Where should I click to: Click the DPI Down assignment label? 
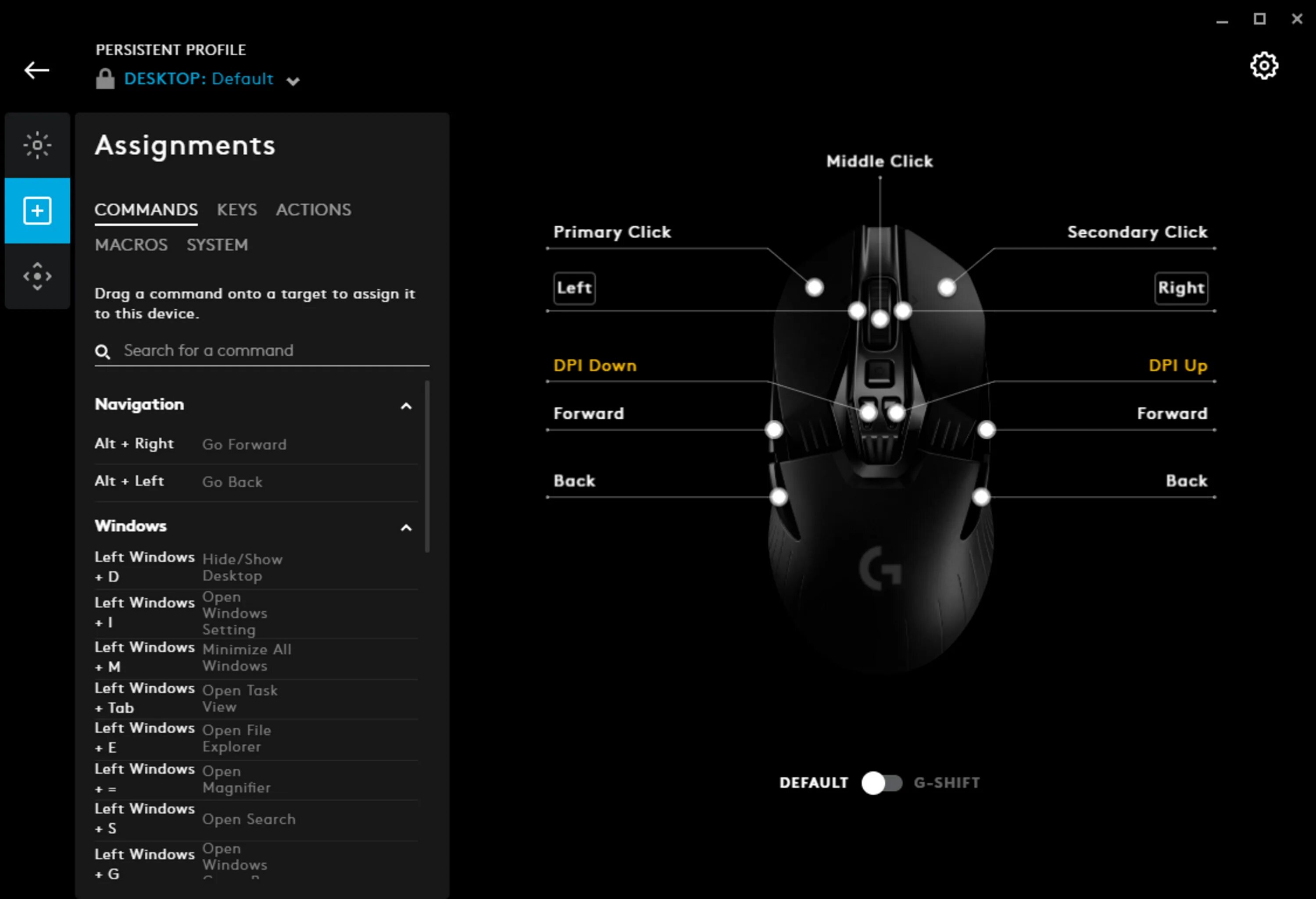pyautogui.click(x=594, y=366)
